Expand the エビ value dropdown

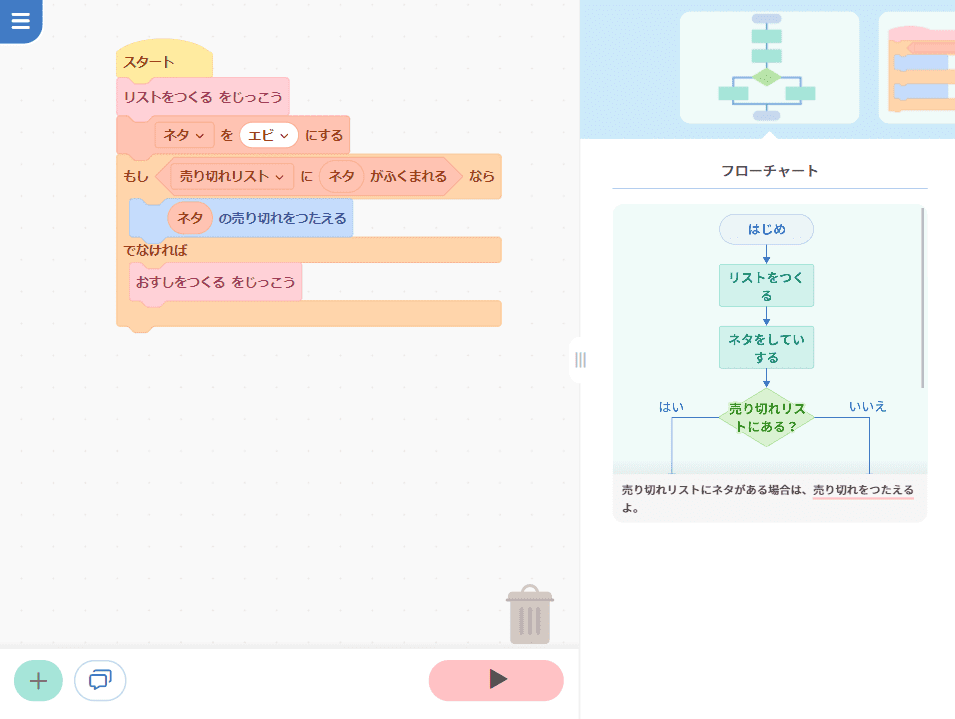(268, 135)
